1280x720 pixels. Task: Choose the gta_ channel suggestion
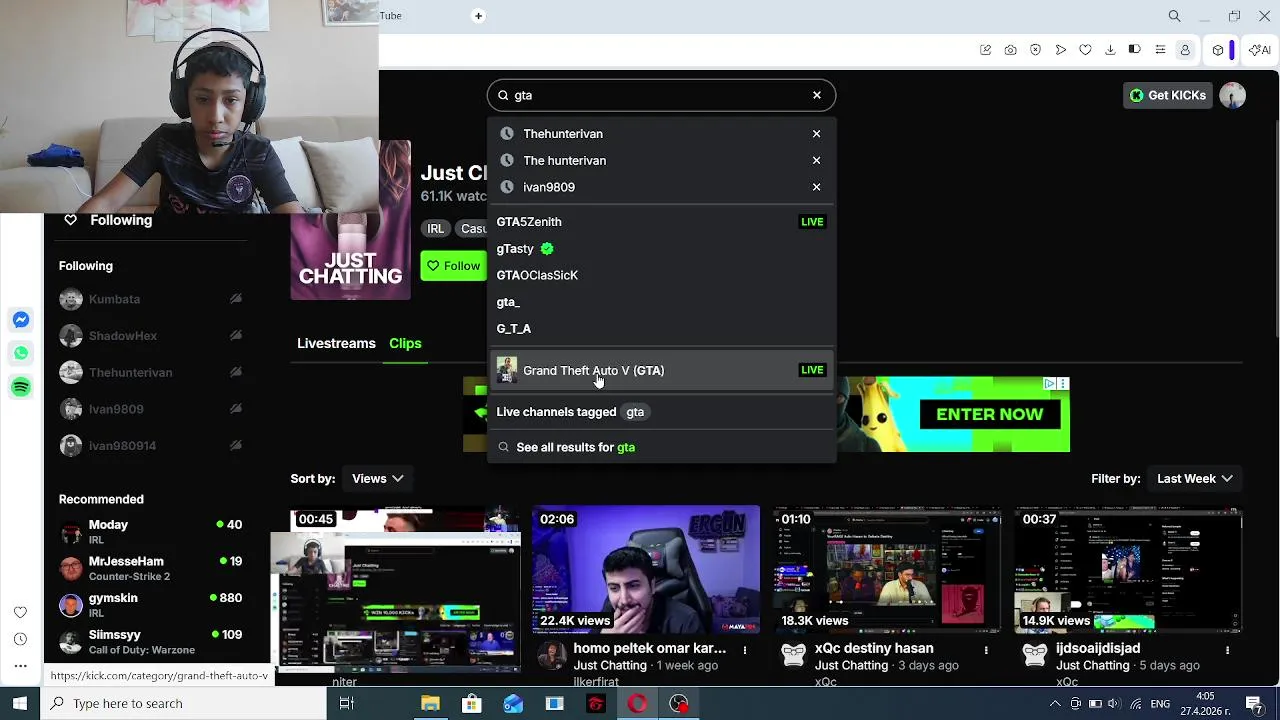(661, 302)
